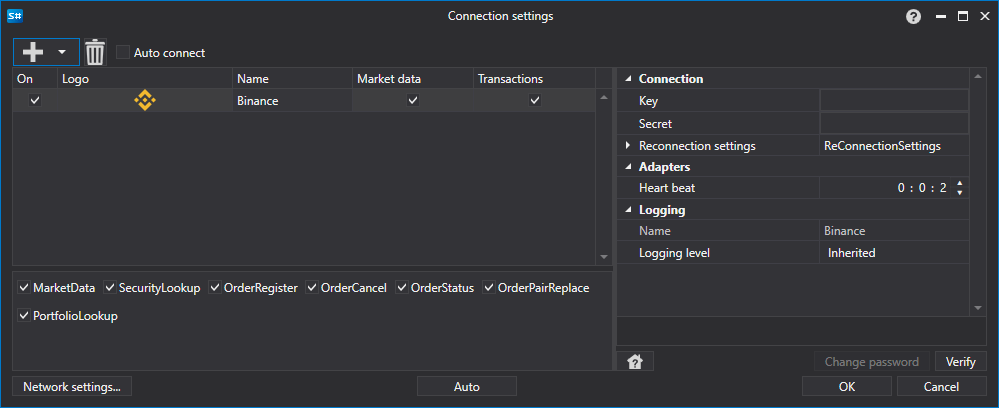Image resolution: width=999 pixels, height=408 pixels.
Task: Close the Connection settings window
Action: pos(983,17)
